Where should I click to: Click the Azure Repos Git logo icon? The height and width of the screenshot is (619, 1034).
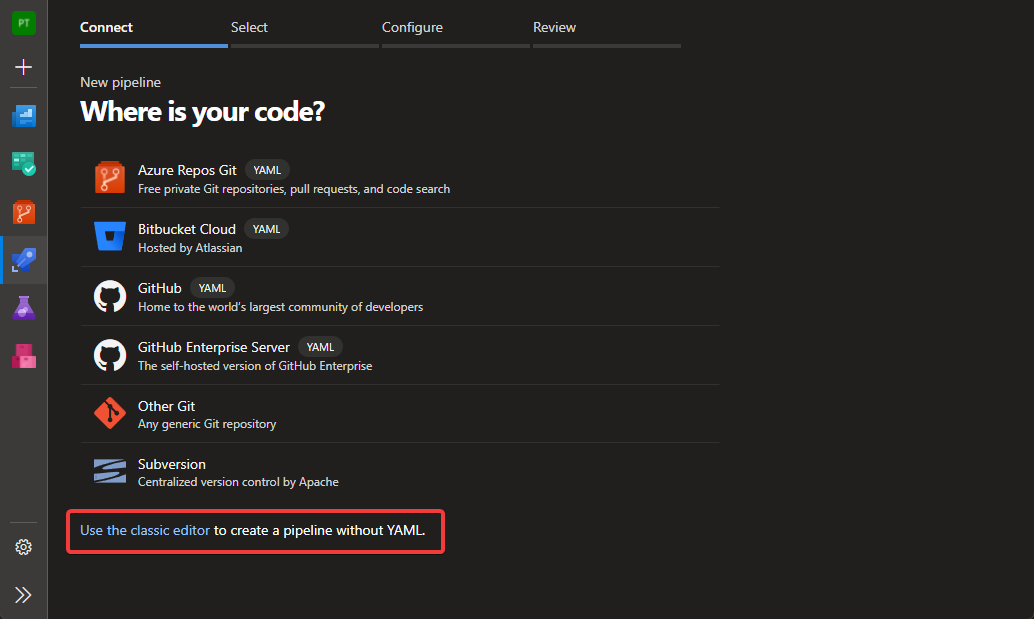tap(110, 177)
